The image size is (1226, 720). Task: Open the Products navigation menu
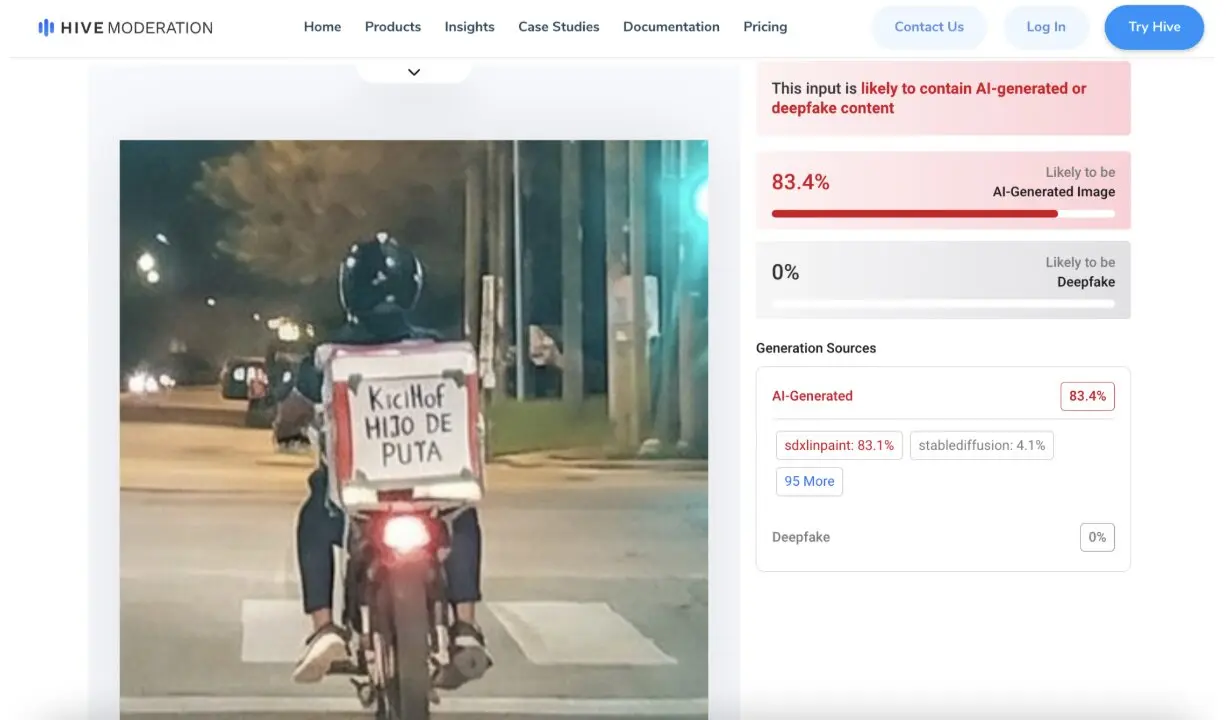click(x=392, y=27)
